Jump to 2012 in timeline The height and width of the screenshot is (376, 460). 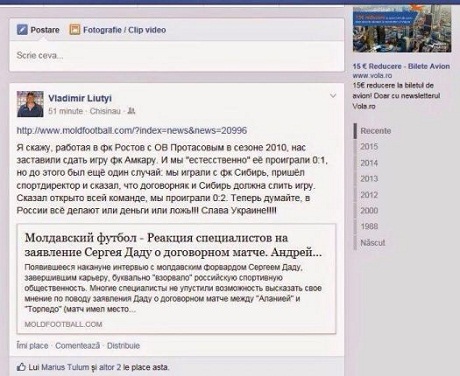click(x=369, y=195)
